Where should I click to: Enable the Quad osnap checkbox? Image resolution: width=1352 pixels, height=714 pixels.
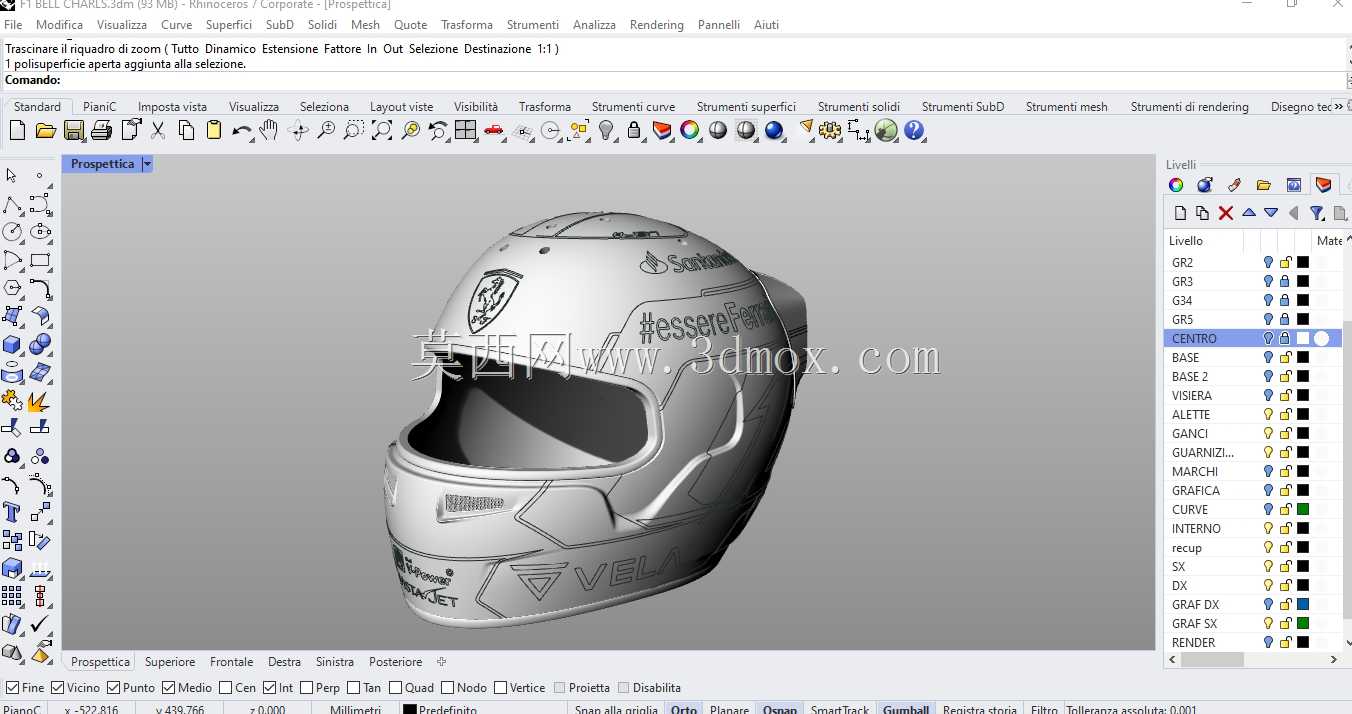point(395,687)
